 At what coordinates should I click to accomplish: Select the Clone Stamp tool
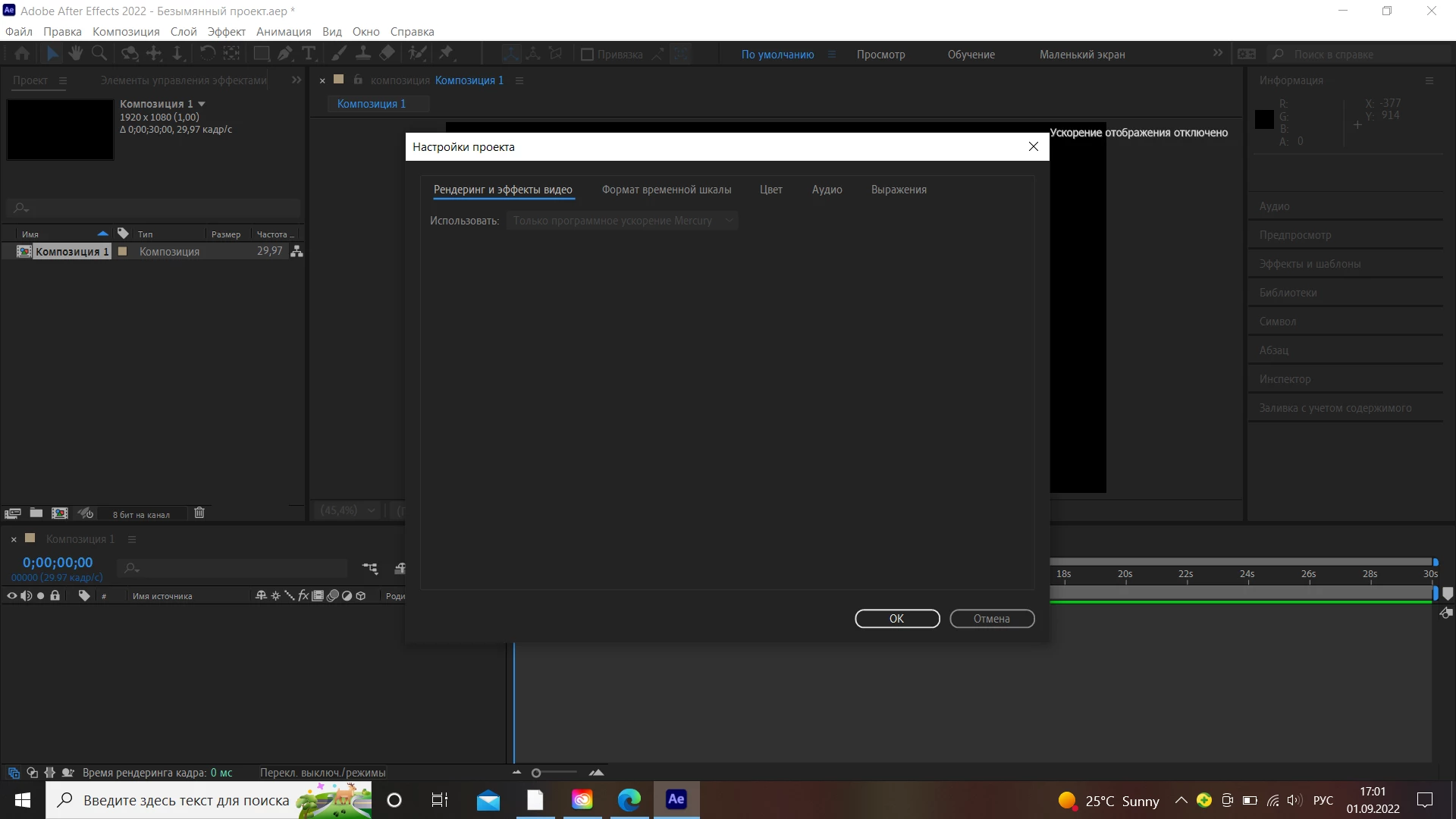coord(363,53)
